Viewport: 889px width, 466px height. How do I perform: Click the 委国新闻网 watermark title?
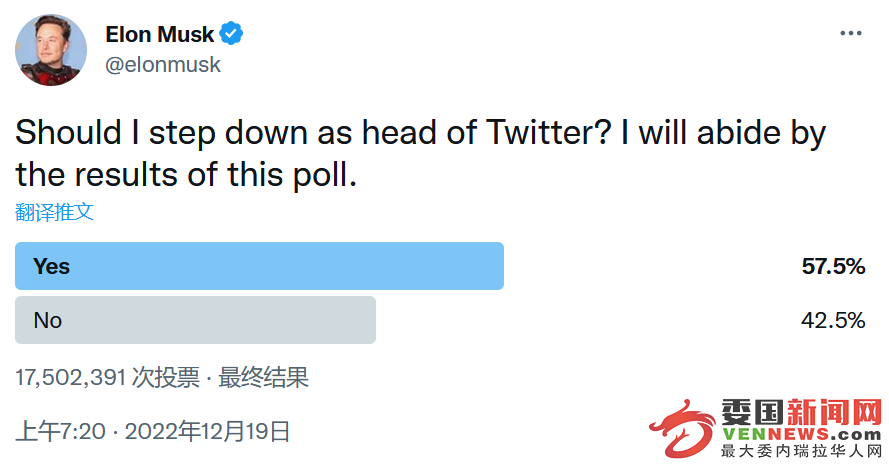click(x=801, y=412)
